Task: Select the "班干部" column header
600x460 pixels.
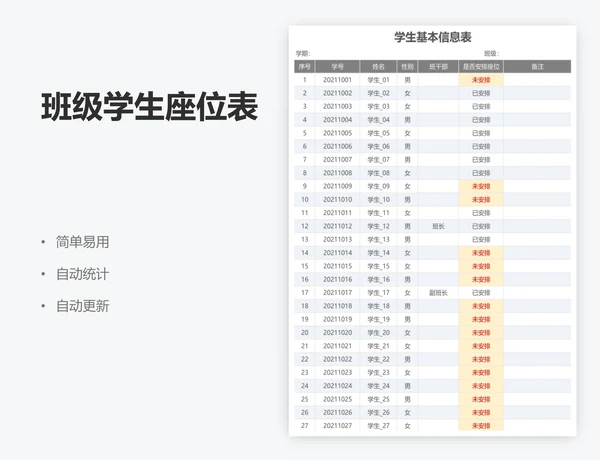Action: click(439, 67)
